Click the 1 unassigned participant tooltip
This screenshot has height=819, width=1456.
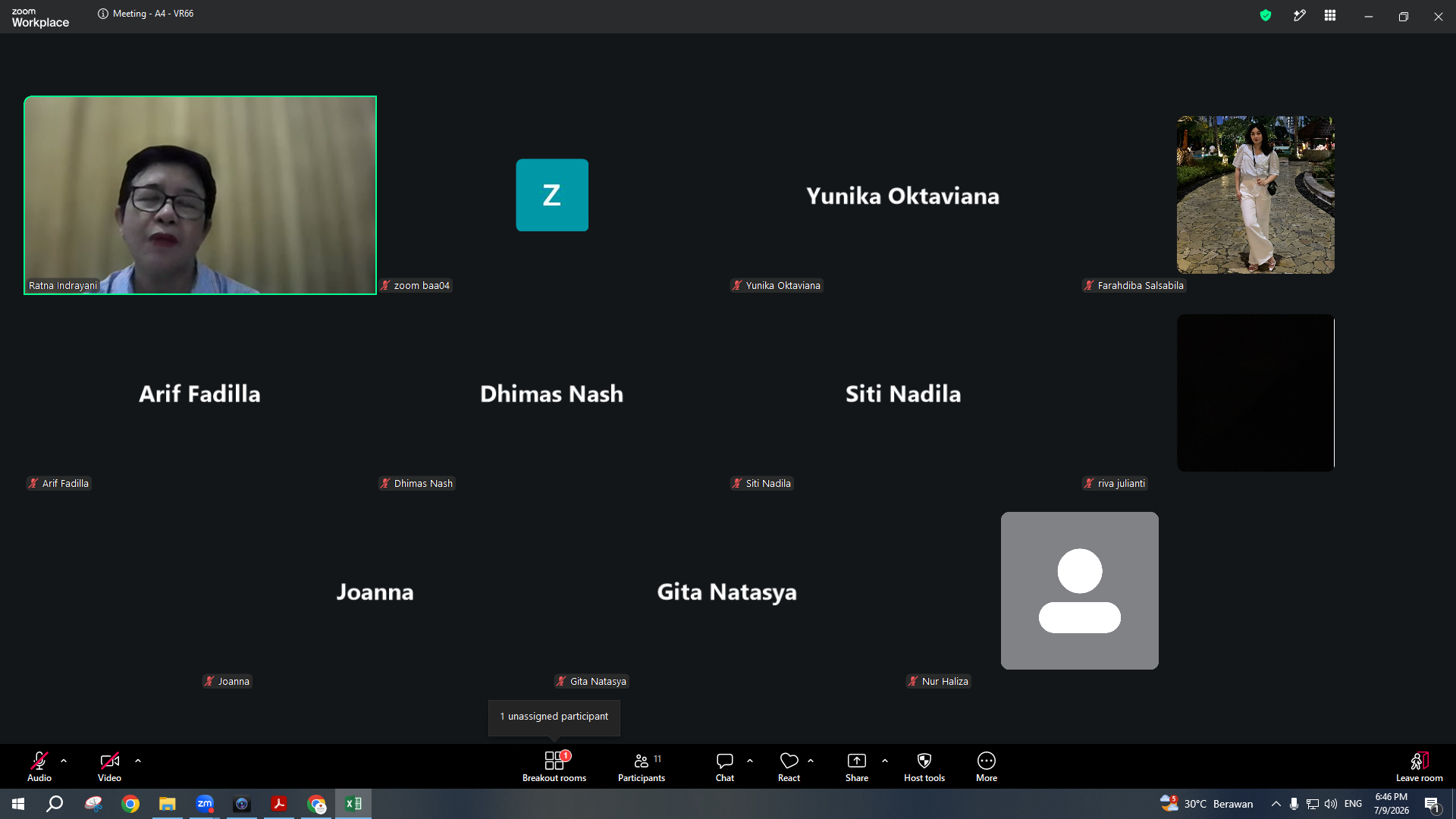point(554,717)
